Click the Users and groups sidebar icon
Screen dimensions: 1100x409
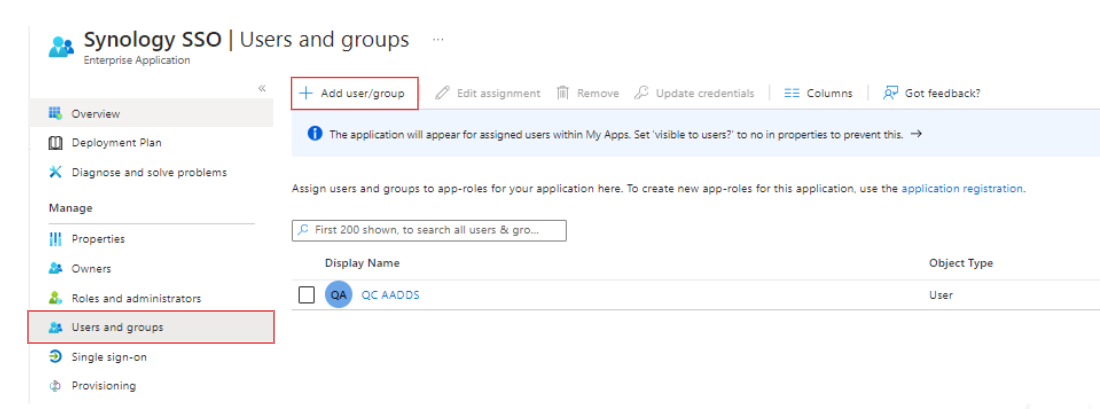55,328
